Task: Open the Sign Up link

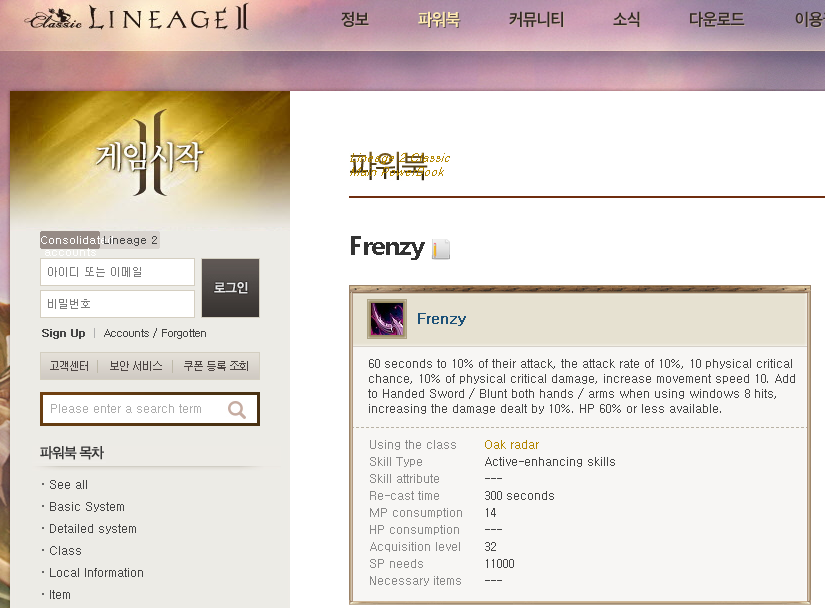Action: pyautogui.click(x=63, y=333)
